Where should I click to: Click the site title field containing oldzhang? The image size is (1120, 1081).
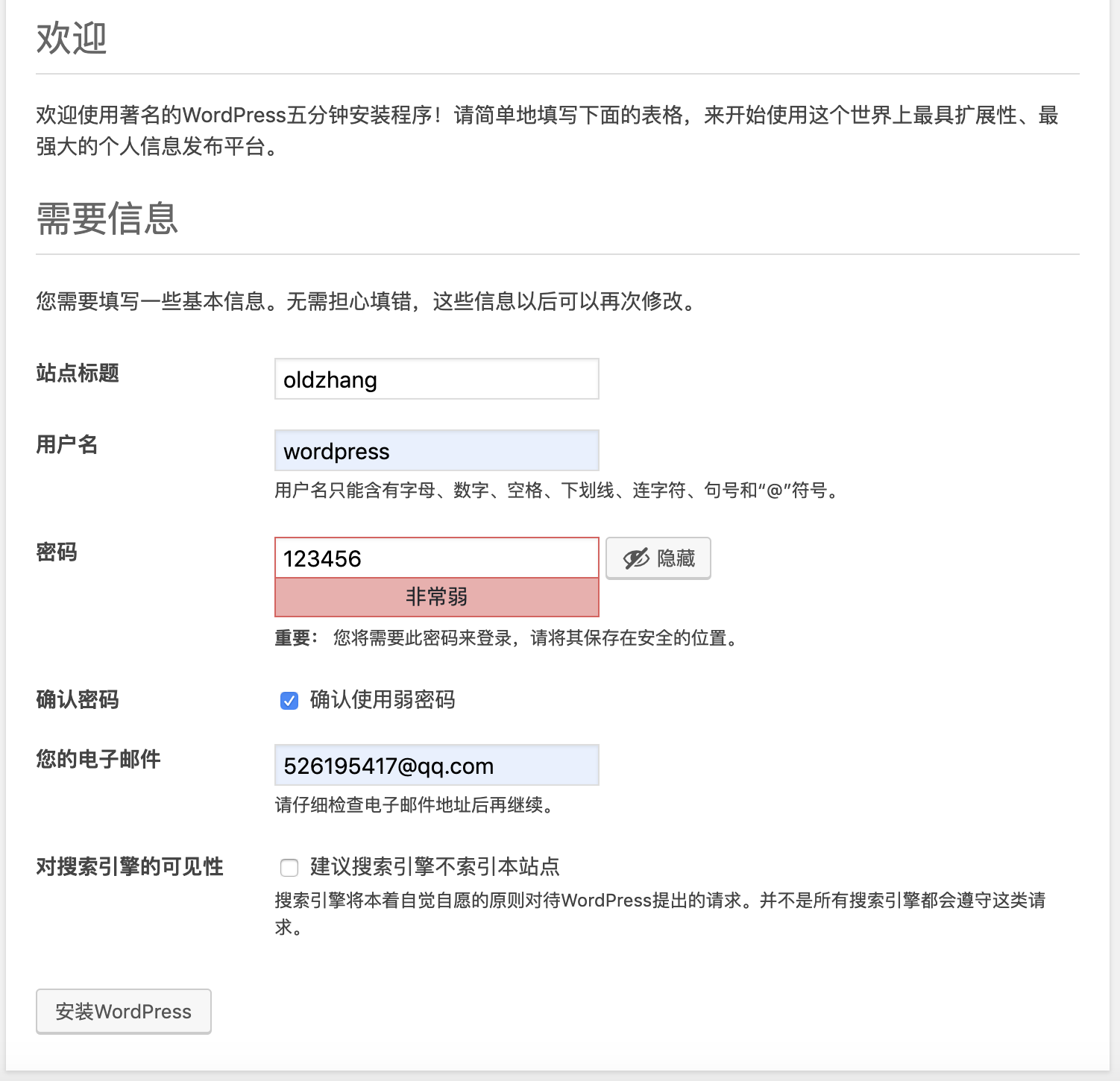[436, 379]
